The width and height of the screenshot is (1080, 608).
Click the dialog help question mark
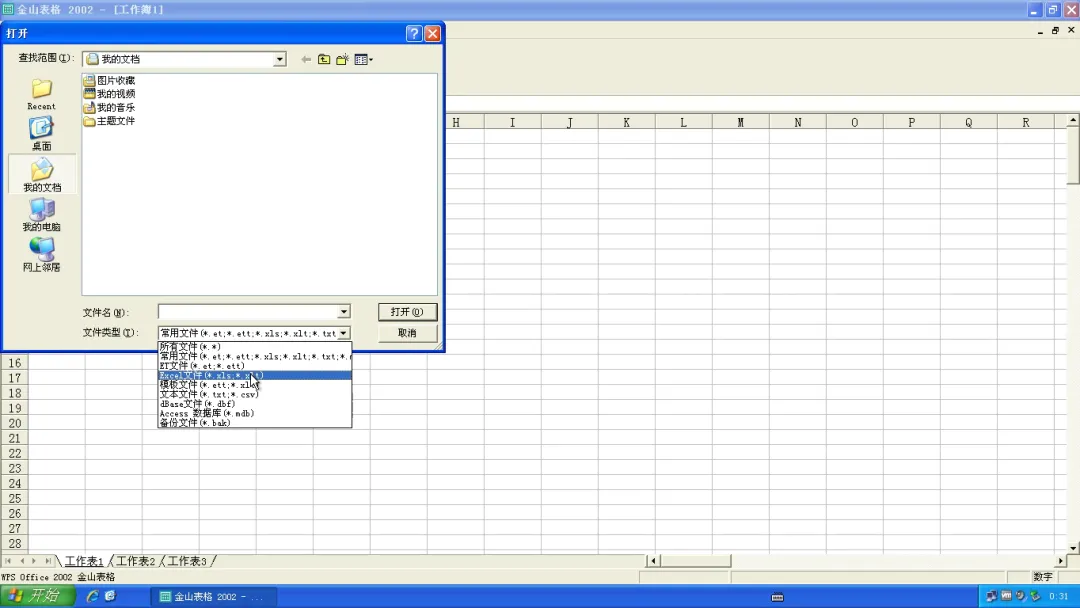click(414, 34)
